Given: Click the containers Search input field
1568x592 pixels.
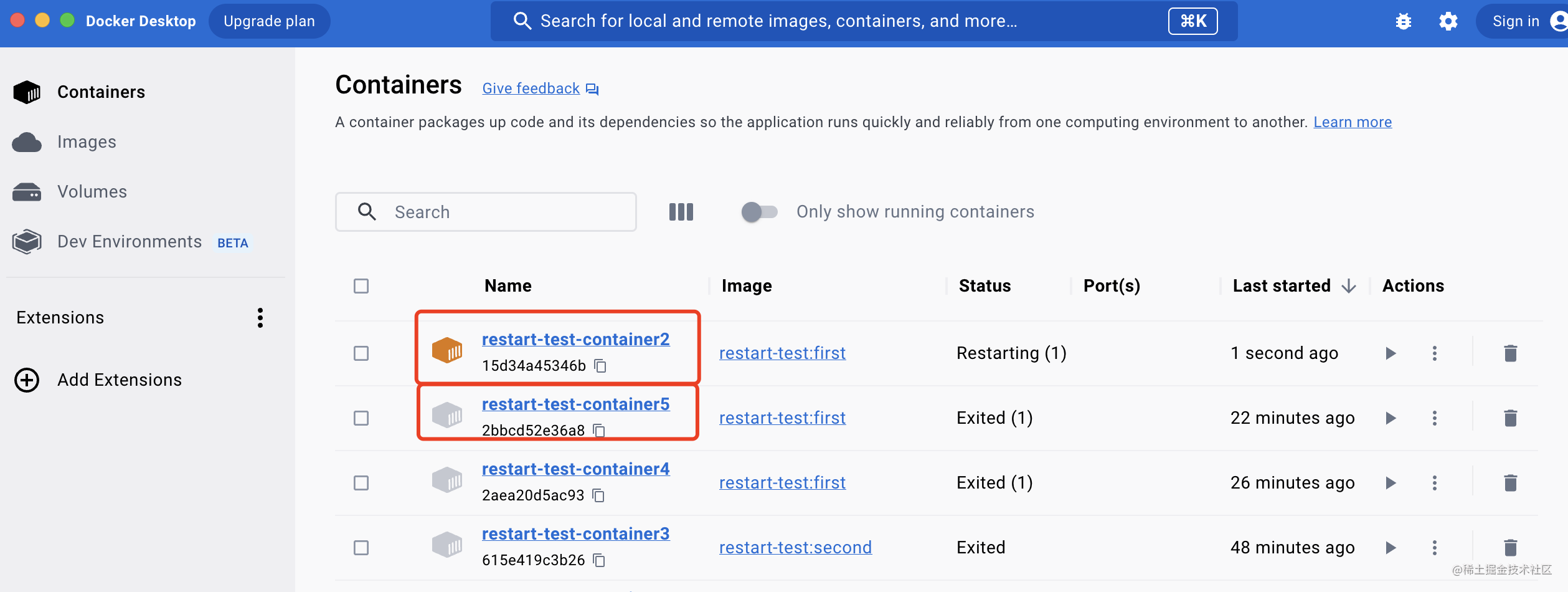Looking at the screenshot, I should point(498,212).
